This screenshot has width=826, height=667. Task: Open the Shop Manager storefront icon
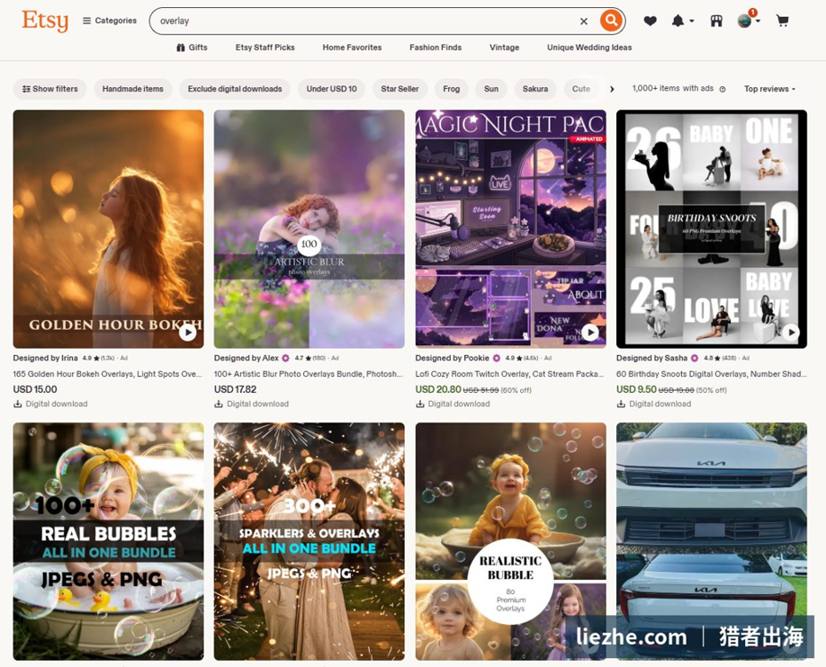pyautogui.click(x=716, y=21)
